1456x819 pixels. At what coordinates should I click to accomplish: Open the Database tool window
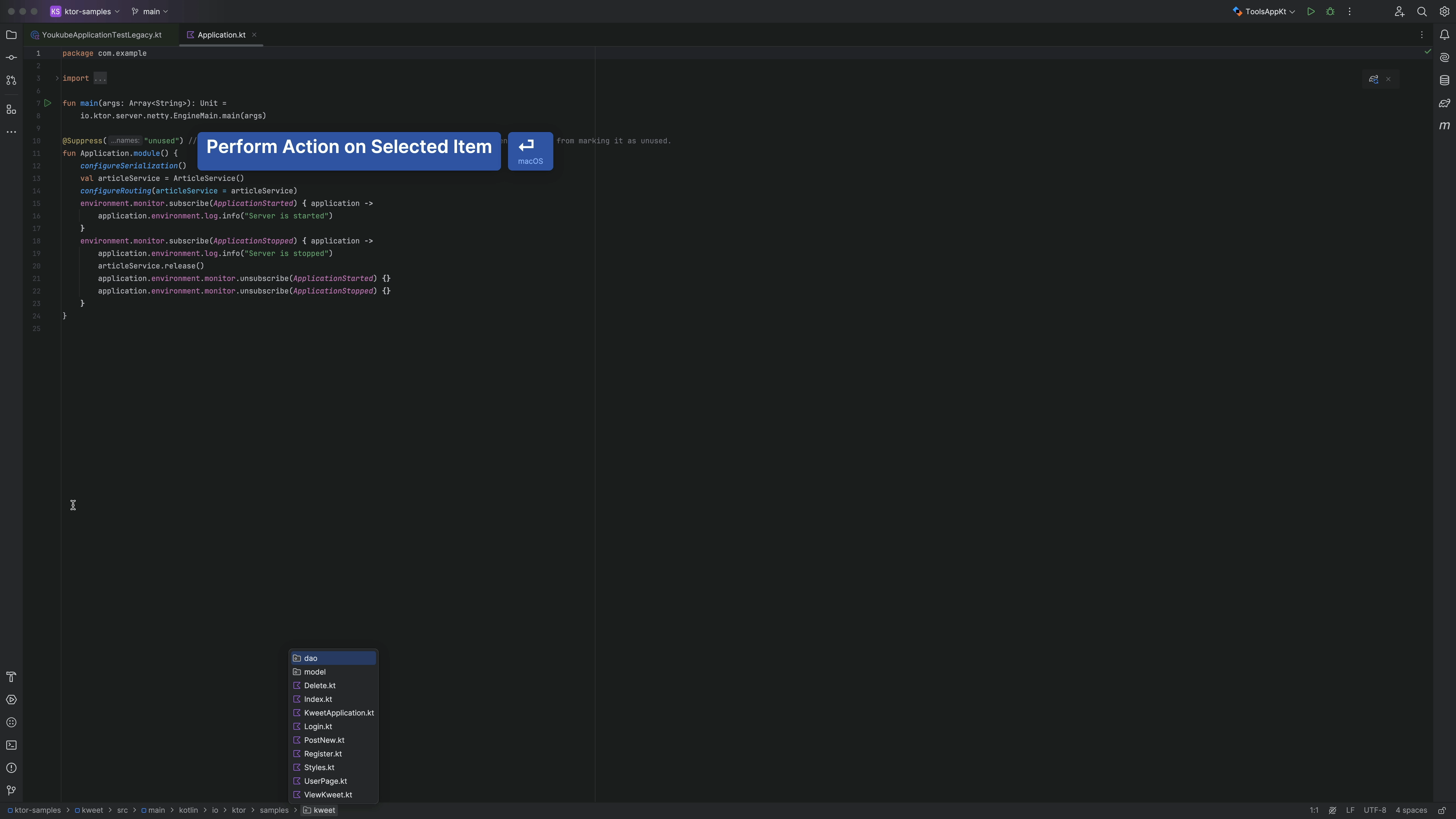point(1445,80)
